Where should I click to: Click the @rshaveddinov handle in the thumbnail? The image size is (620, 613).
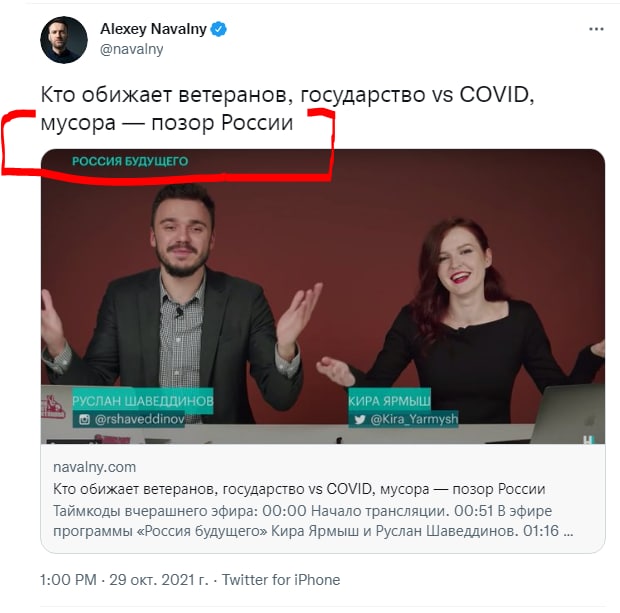coord(140,419)
